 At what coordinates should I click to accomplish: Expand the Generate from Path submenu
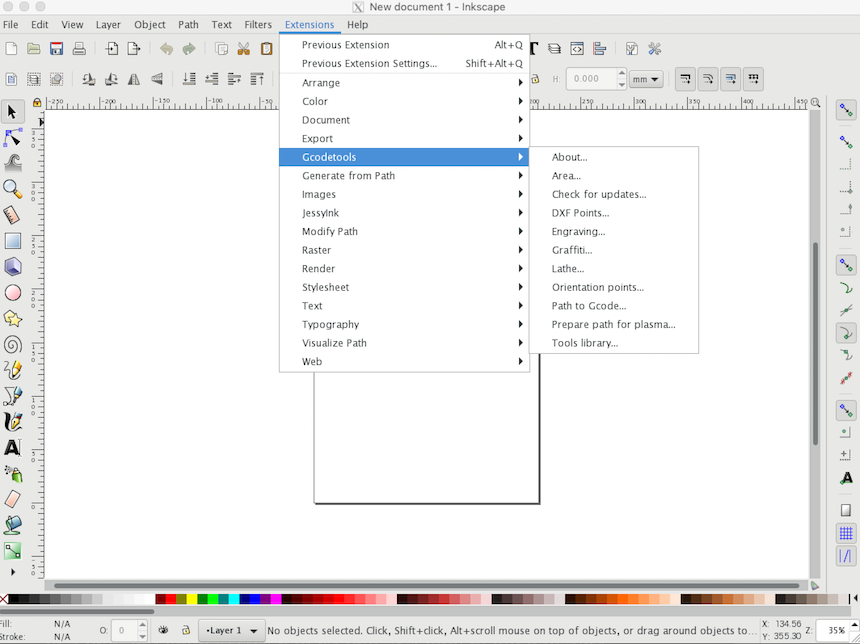[404, 176]
